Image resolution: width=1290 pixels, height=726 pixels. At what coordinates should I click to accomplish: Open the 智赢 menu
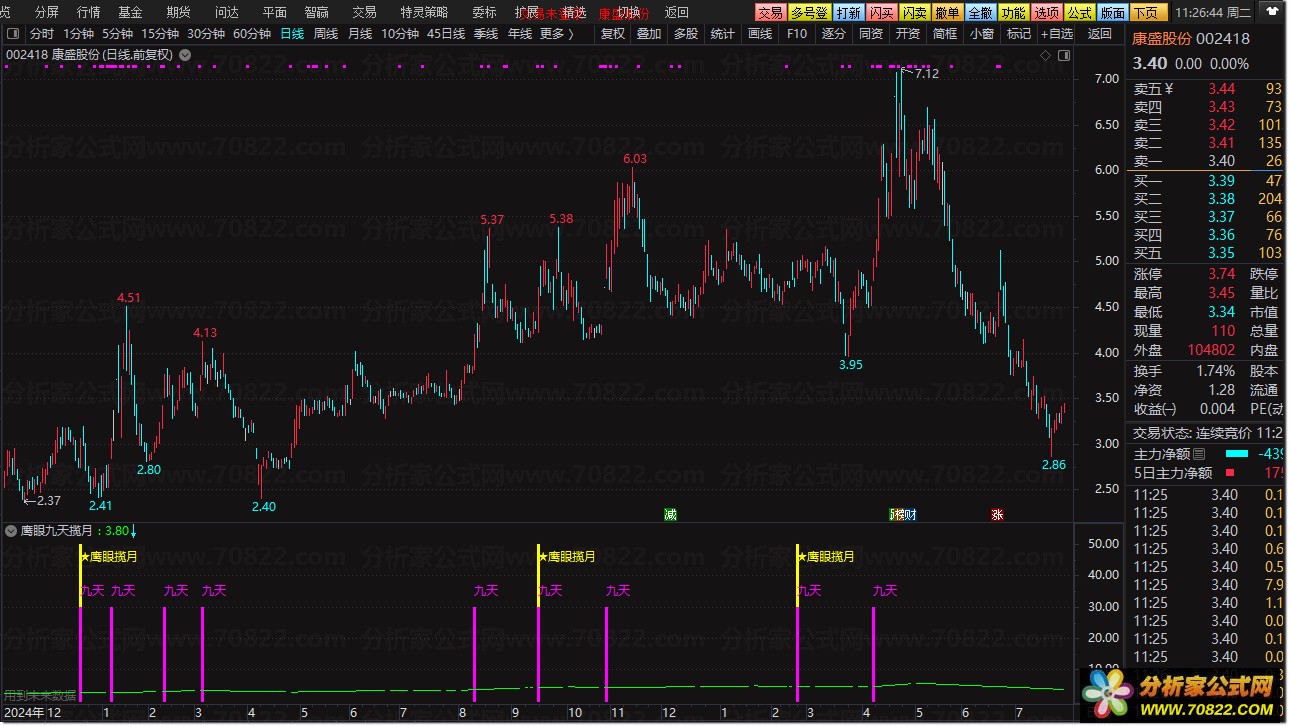[x=316, y=13]
